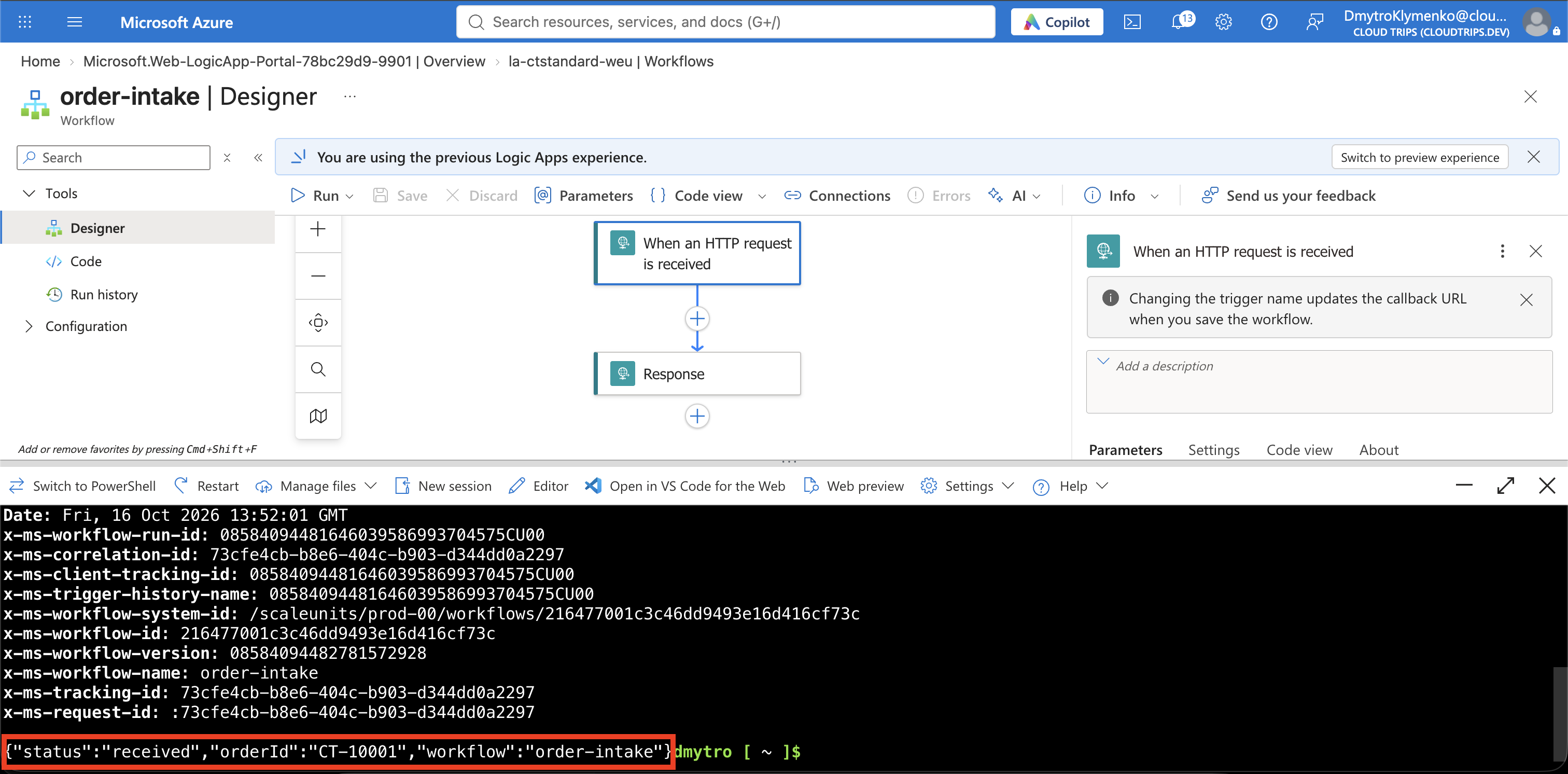1568x774 pixels.
Task: Expand the Code view dropdown arrow
Action: click(762, 196)
